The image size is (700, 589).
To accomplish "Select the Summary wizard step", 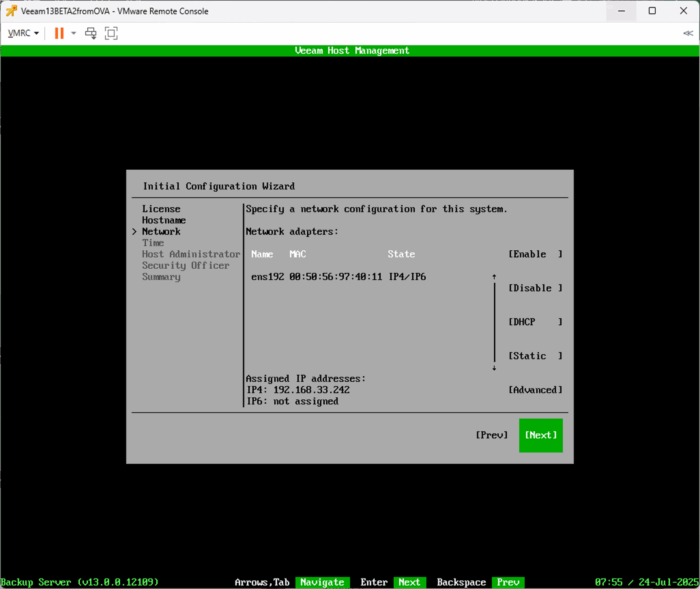I will pyautogui.click(x=161, y=277).
